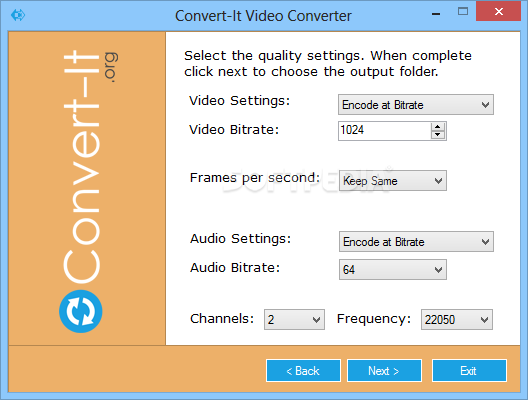The height and width of the screenshot is (400, 528).
Task: Click the Video Settings label
Action: [x=239, y=101]
